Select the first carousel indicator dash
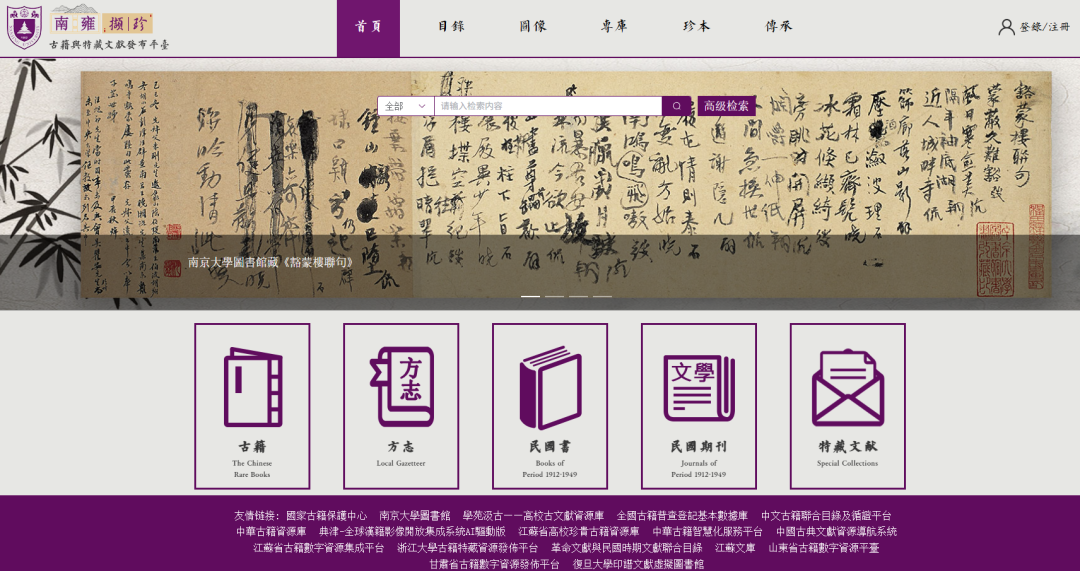The height and width of the screenshot is (571, 1080). click(530, 296)
